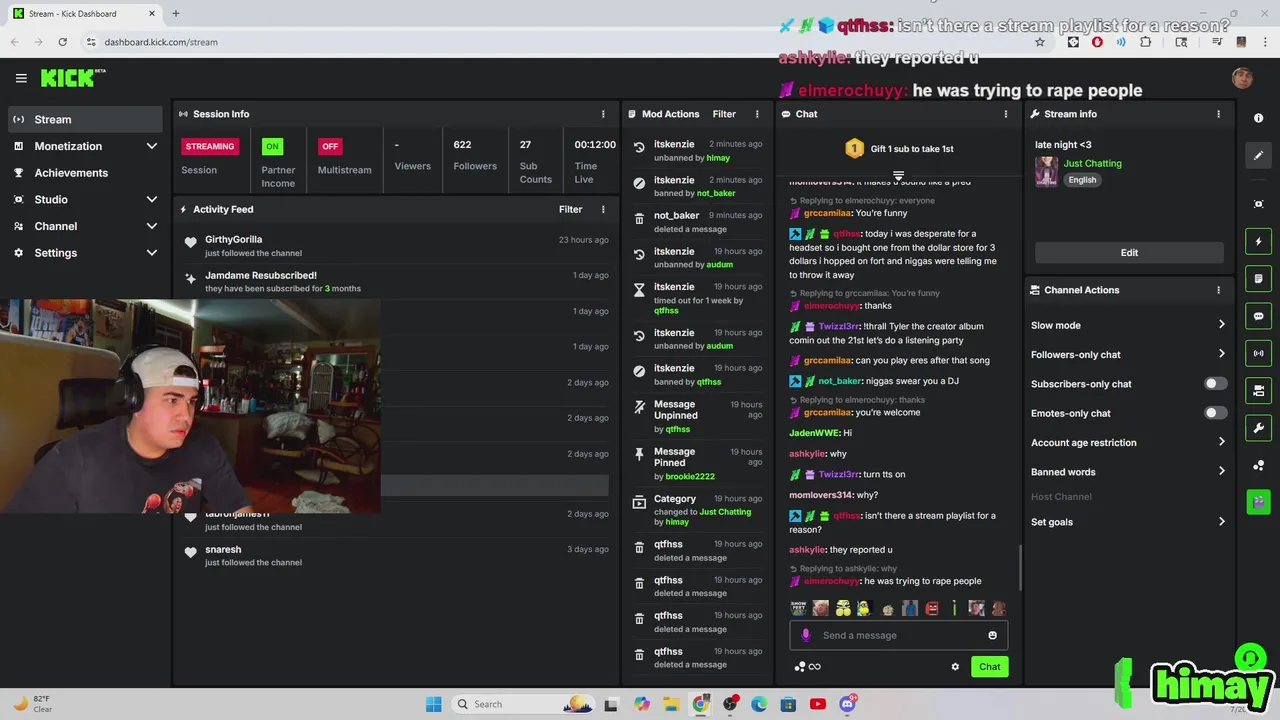Open the emoji picker in message box
This screenshot has width=1280, height=720.
pos(992,635)
